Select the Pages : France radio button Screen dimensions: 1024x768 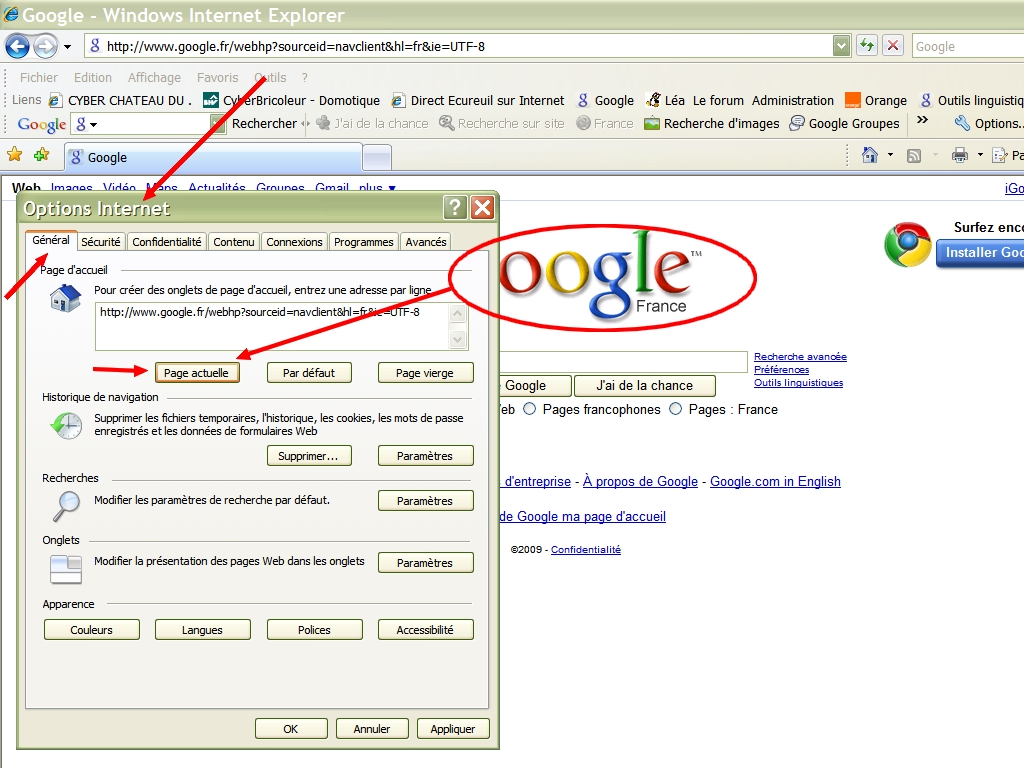click(x=676, y=409)
